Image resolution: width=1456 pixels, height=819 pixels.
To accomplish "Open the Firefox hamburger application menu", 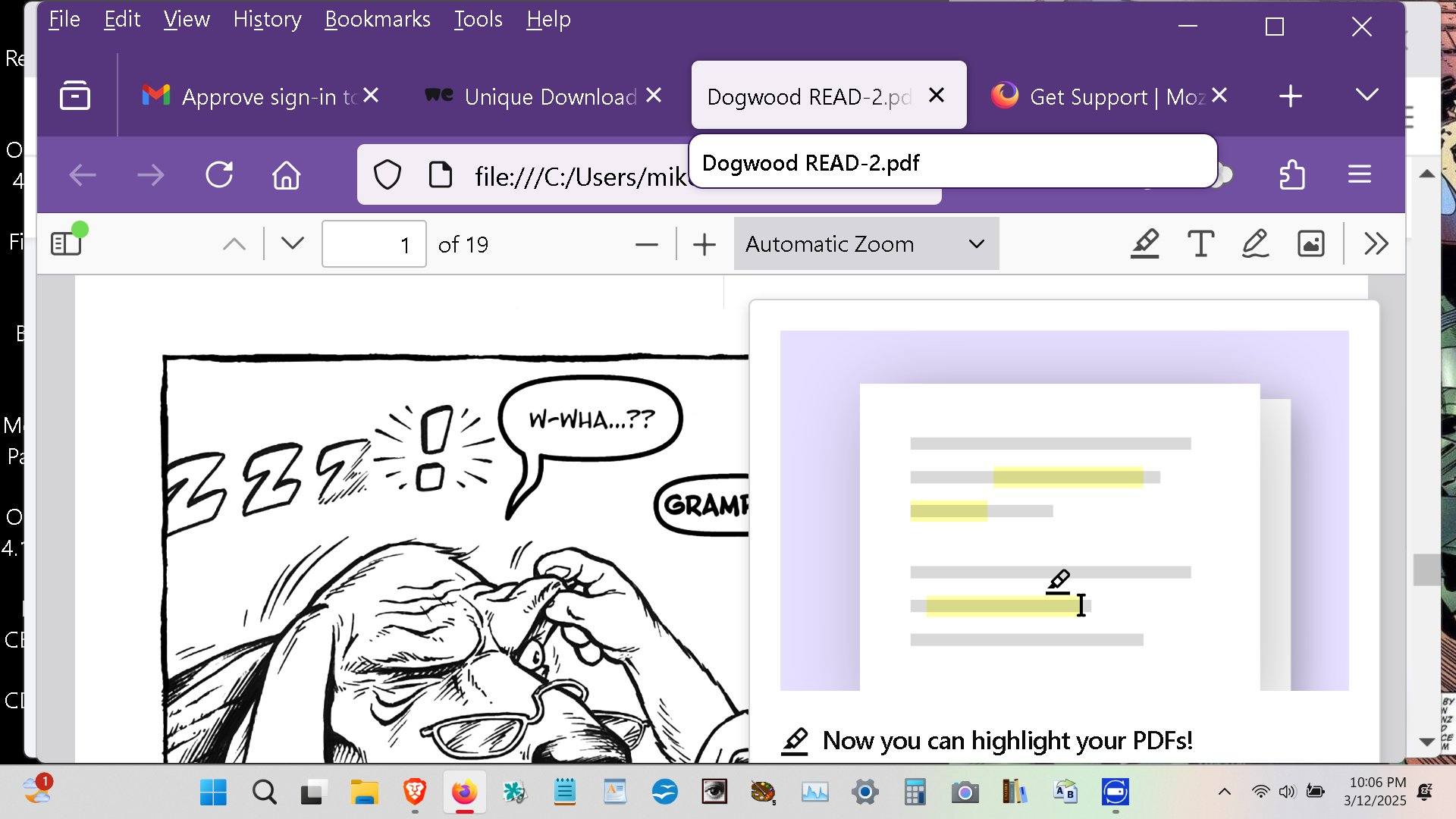I will pos(1360,175).
